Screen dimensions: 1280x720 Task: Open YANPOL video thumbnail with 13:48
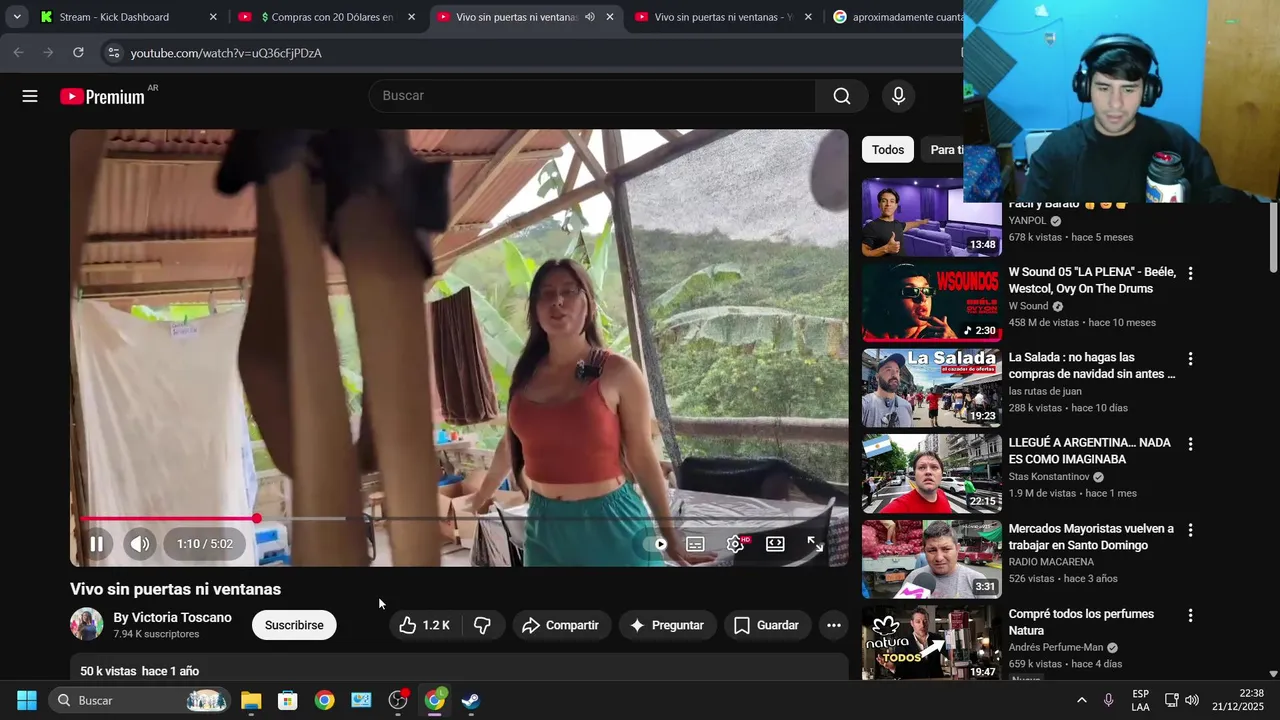pyautogui.click(x=932, y=217)
